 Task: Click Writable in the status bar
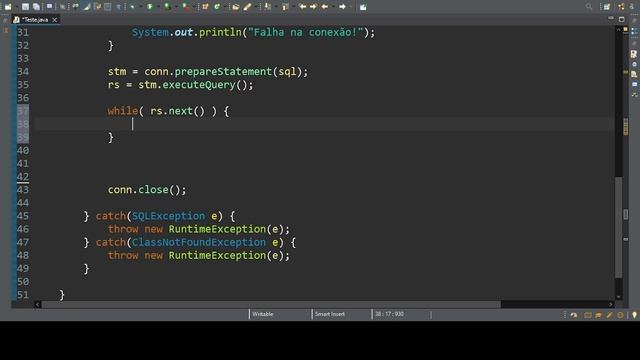click(263, 314)
